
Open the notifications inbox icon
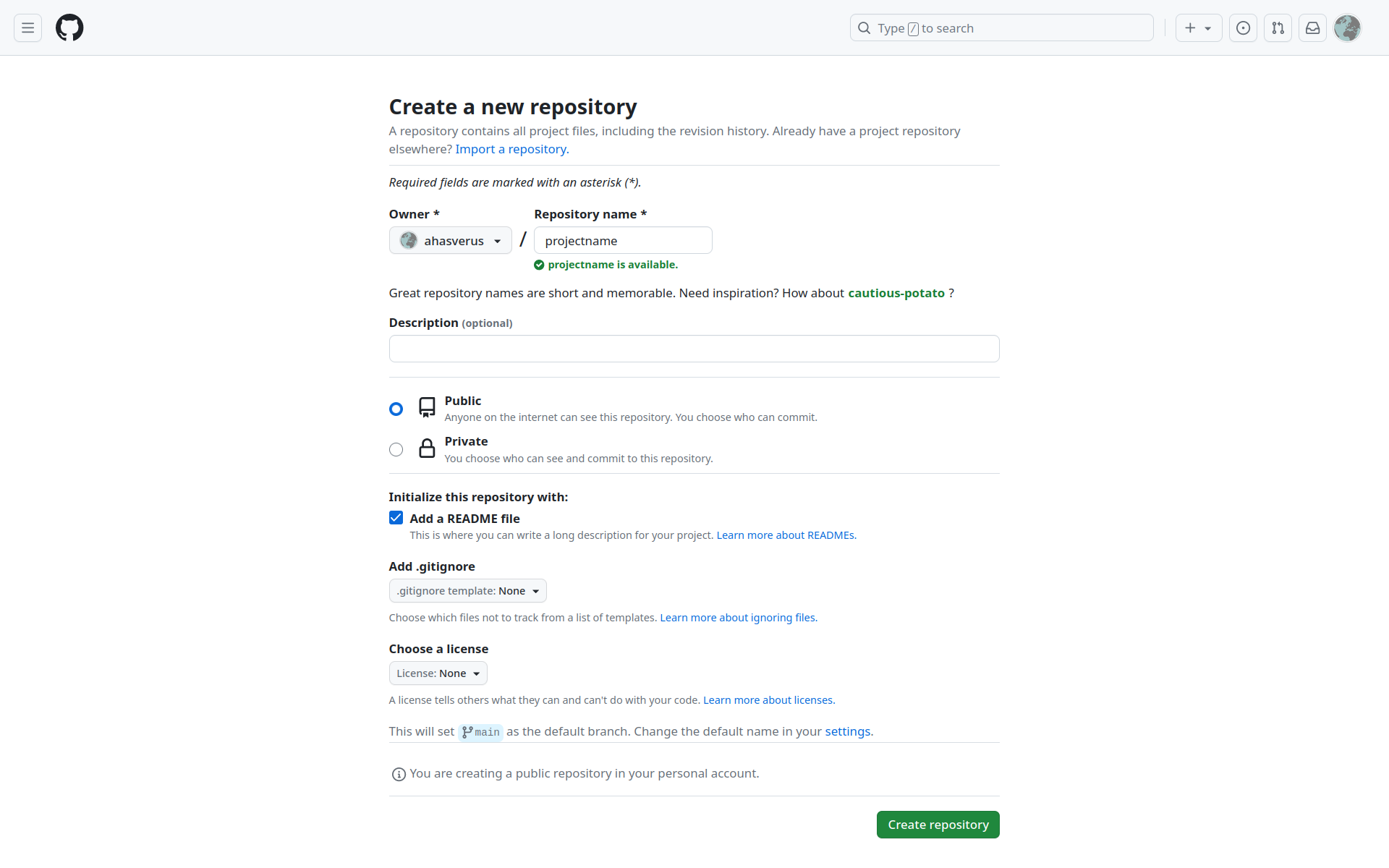(x=1312, y=28)
